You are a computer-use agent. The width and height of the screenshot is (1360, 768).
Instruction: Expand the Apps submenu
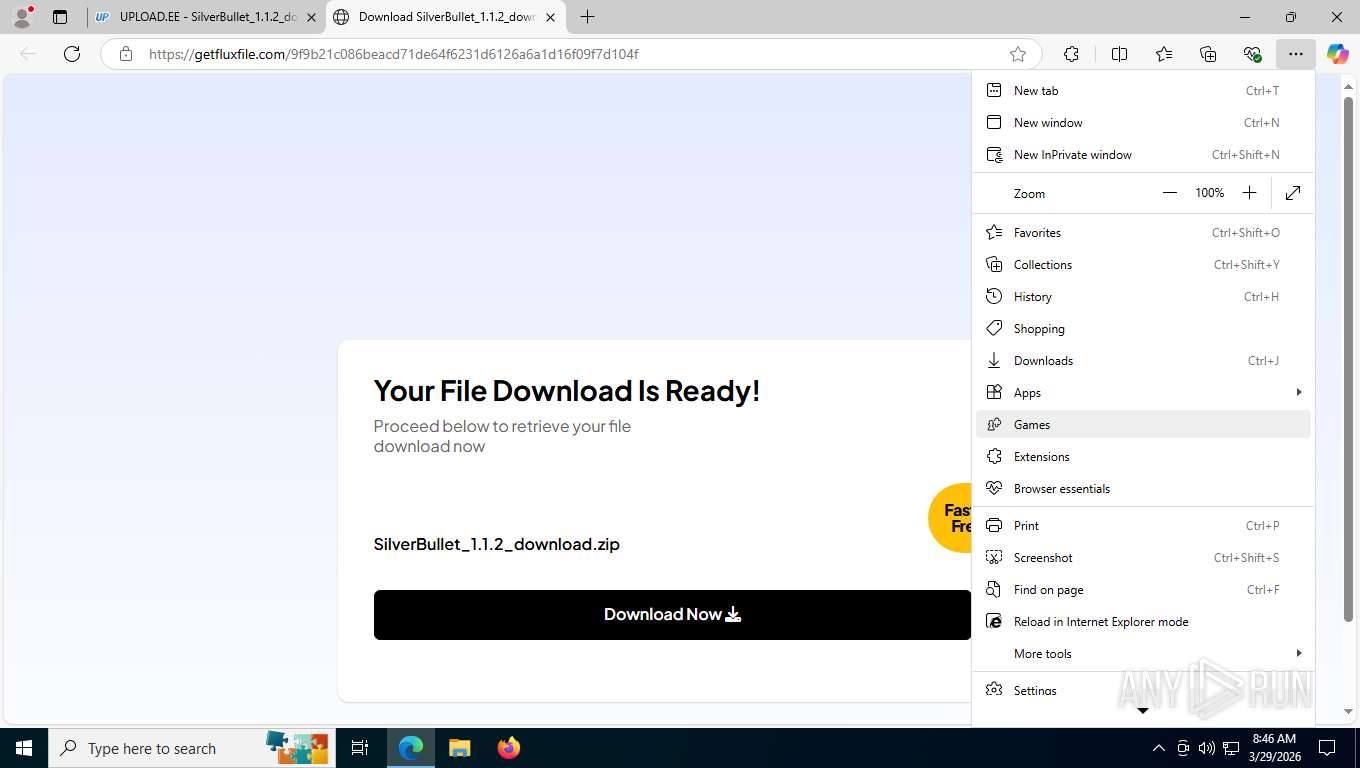tap(1143, 392)
